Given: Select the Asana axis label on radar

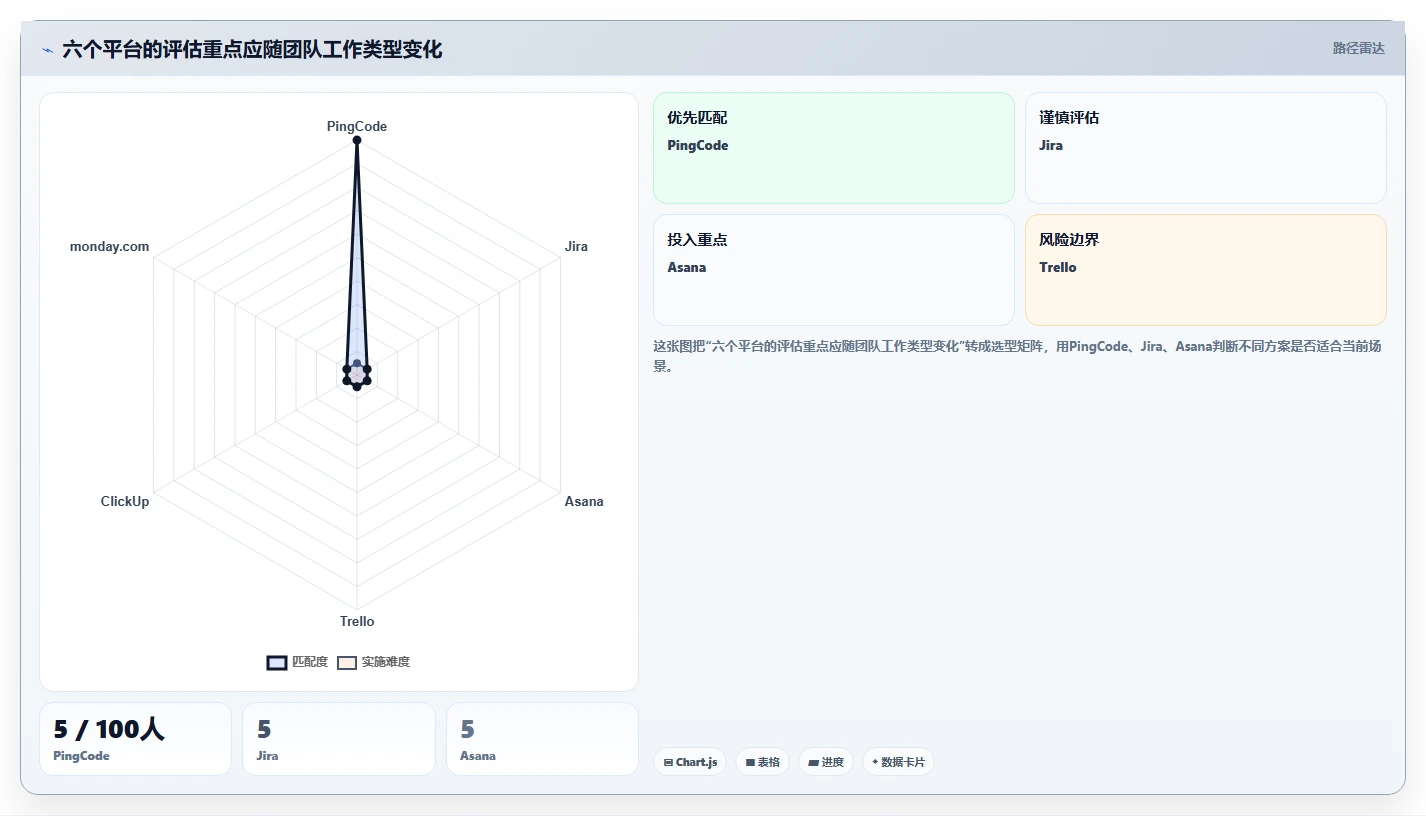Looking at the screenshot, I should pyautogui.click(x=584, y=501).
